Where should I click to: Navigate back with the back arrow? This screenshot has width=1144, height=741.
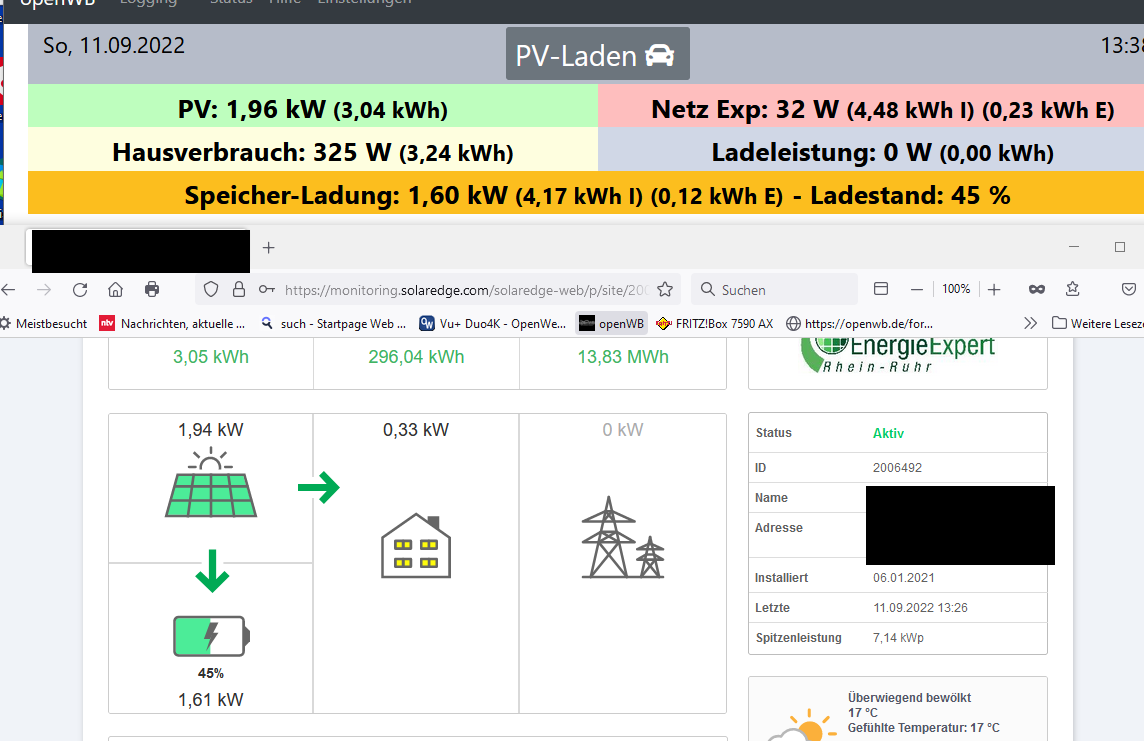tap(9, 290)
